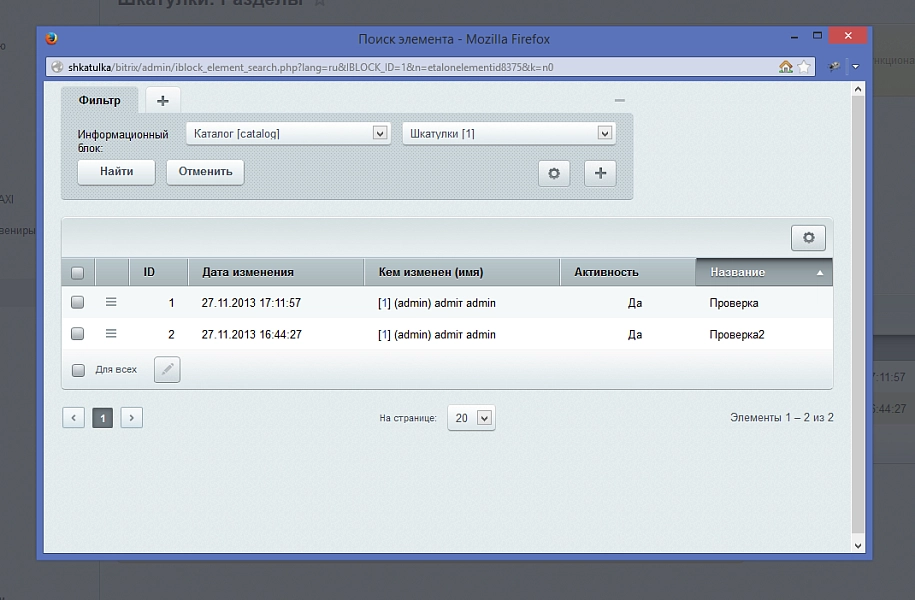Open row actions menu for Проверка

pos(111,302)
